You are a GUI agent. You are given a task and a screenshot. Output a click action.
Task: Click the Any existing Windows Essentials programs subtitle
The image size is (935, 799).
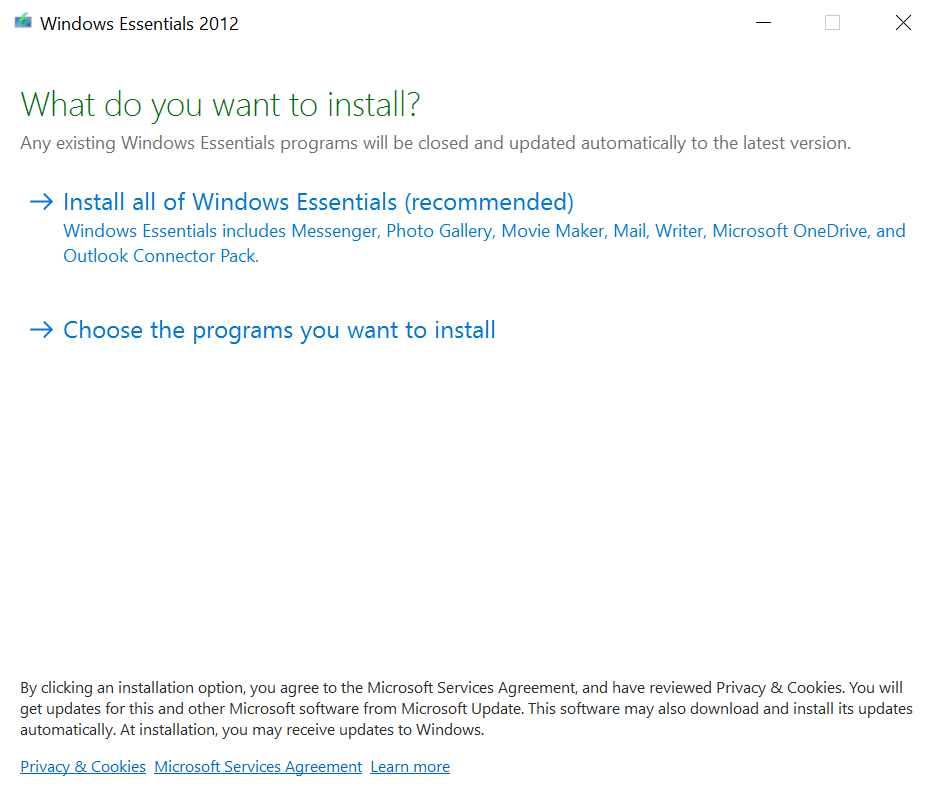435,143
